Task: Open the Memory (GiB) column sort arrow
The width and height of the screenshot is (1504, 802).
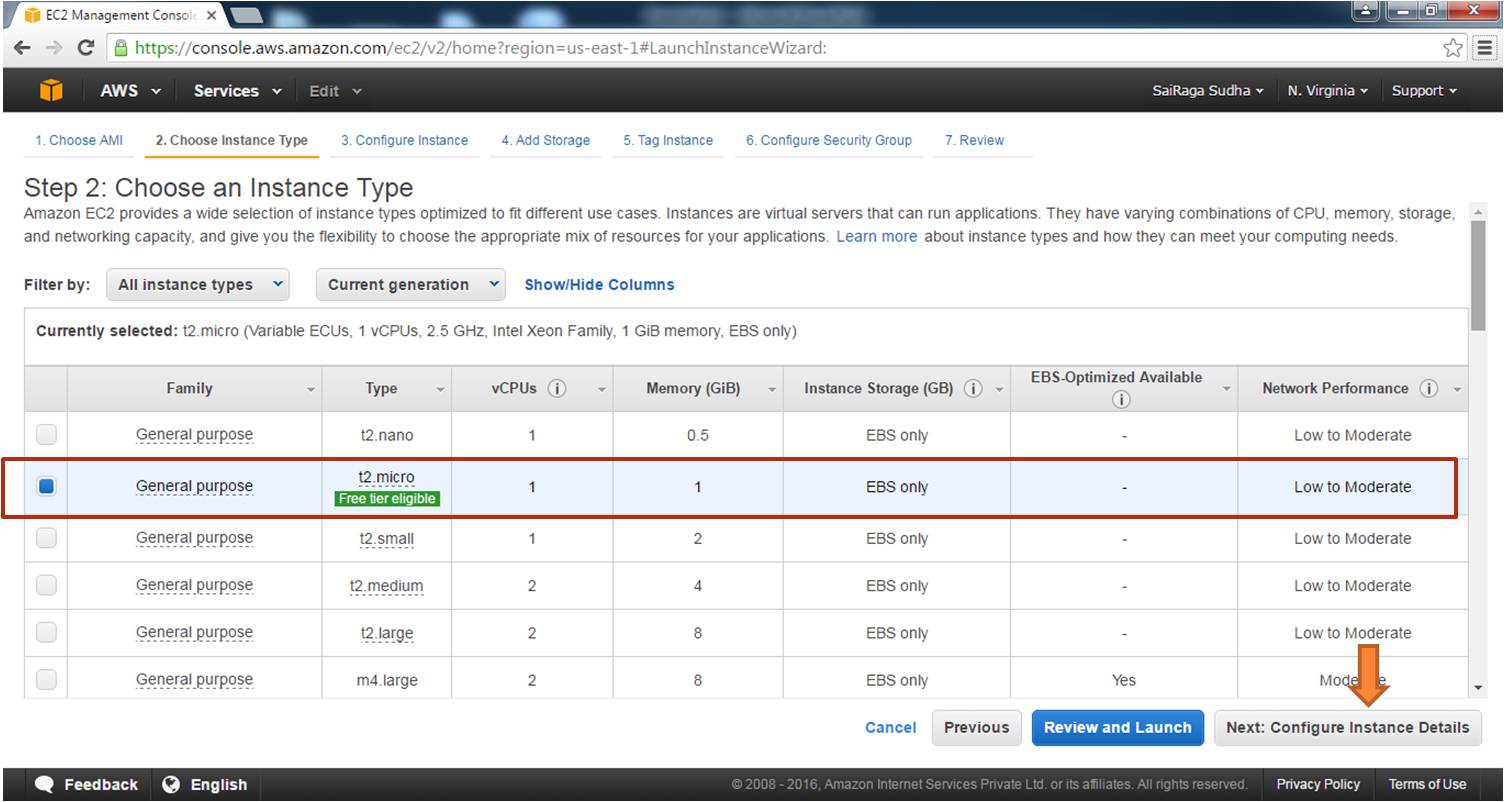Action: (772, 390)
